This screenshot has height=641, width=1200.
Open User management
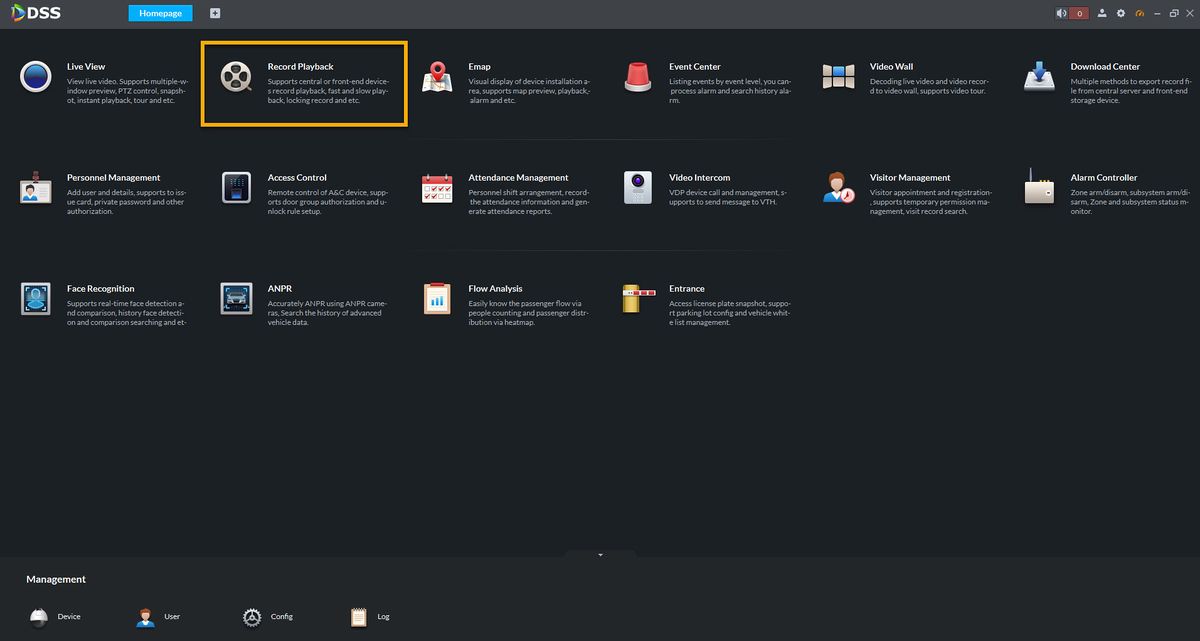[x=160, y=617]
